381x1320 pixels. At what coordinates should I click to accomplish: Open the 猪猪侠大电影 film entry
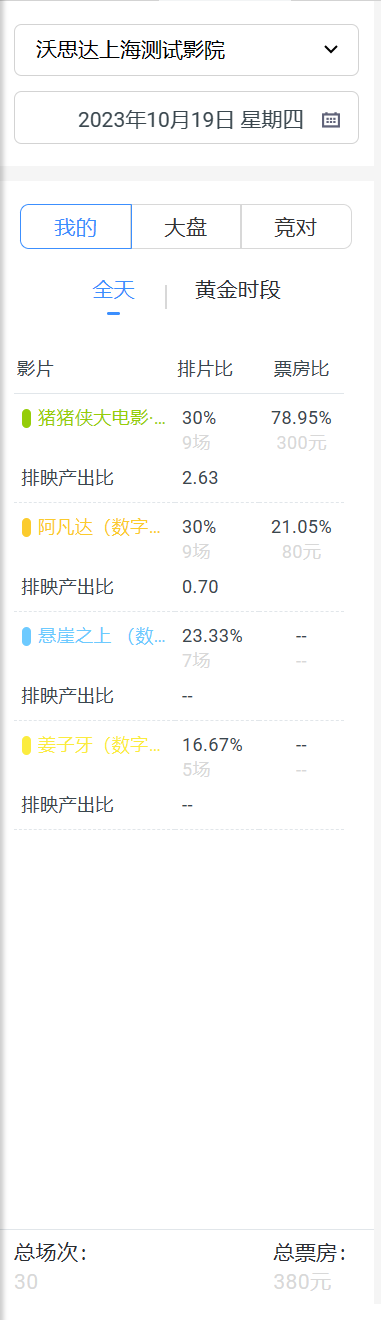[x=102, y=418]
